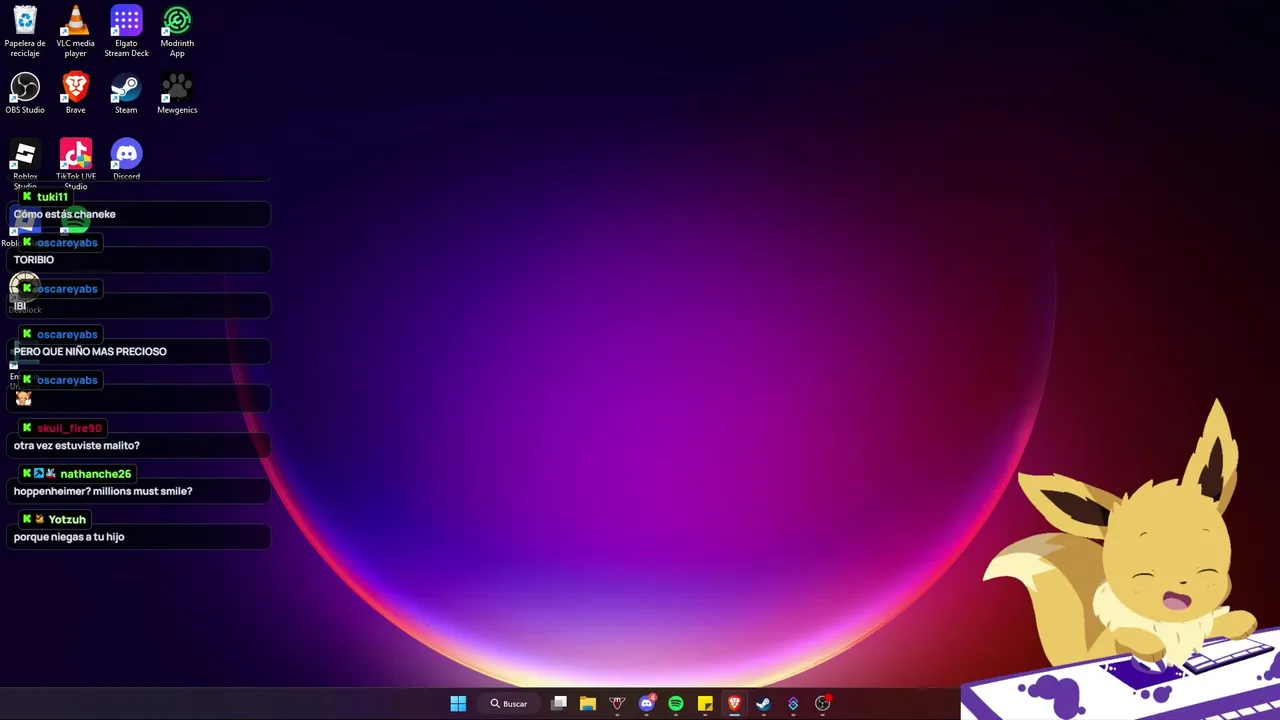The width and height of the screenshot is (1280, 720).
Task: Open Sticky Notes from the taskbar
Action: 705,704
